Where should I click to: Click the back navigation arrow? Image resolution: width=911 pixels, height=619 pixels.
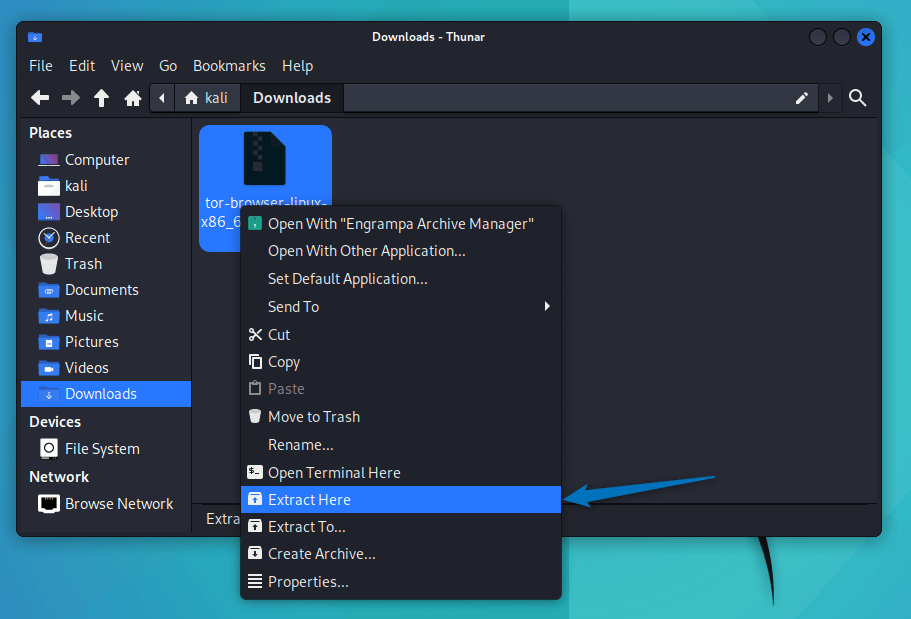(x=39, y=97)
